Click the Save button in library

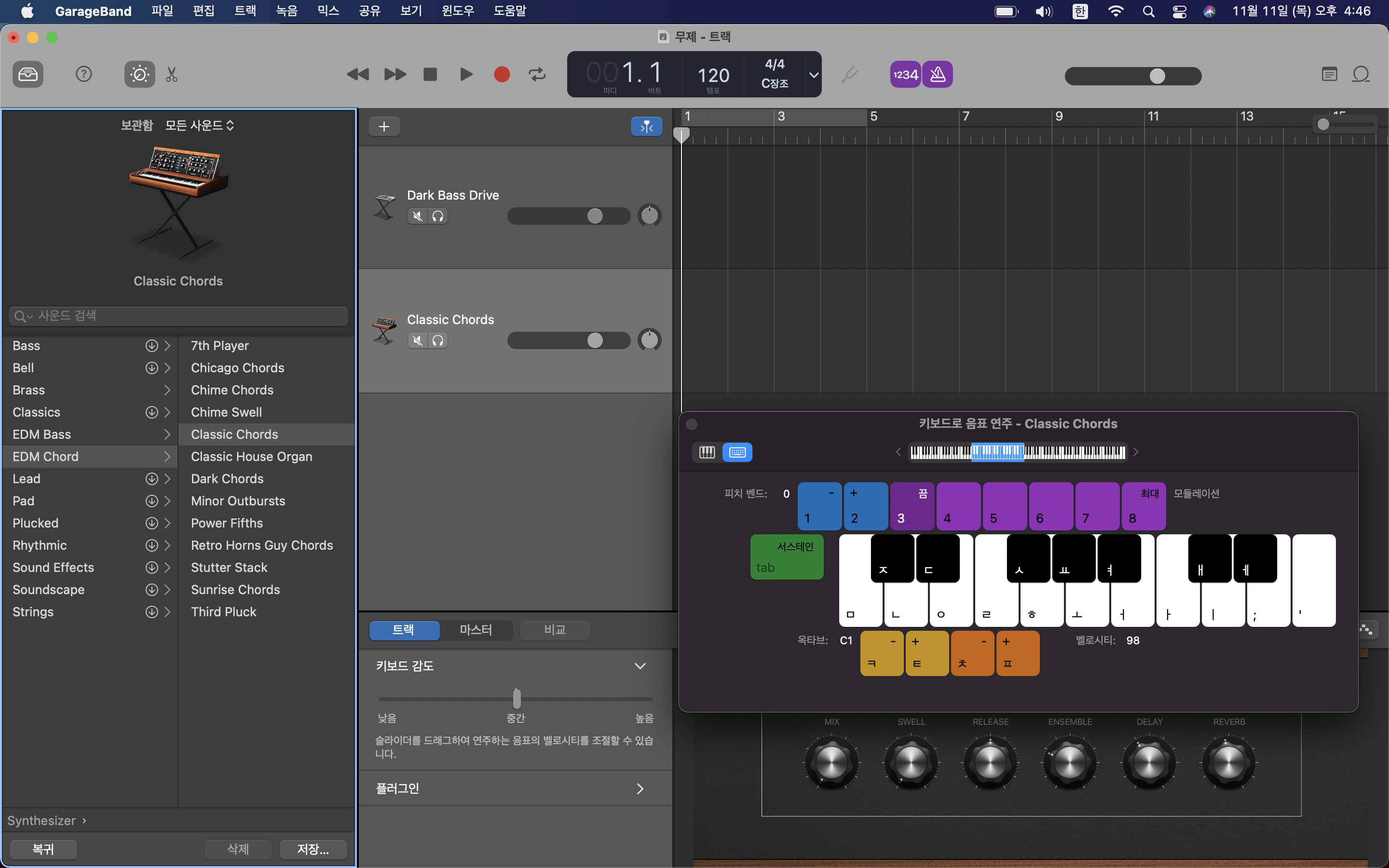pos(313,849)
